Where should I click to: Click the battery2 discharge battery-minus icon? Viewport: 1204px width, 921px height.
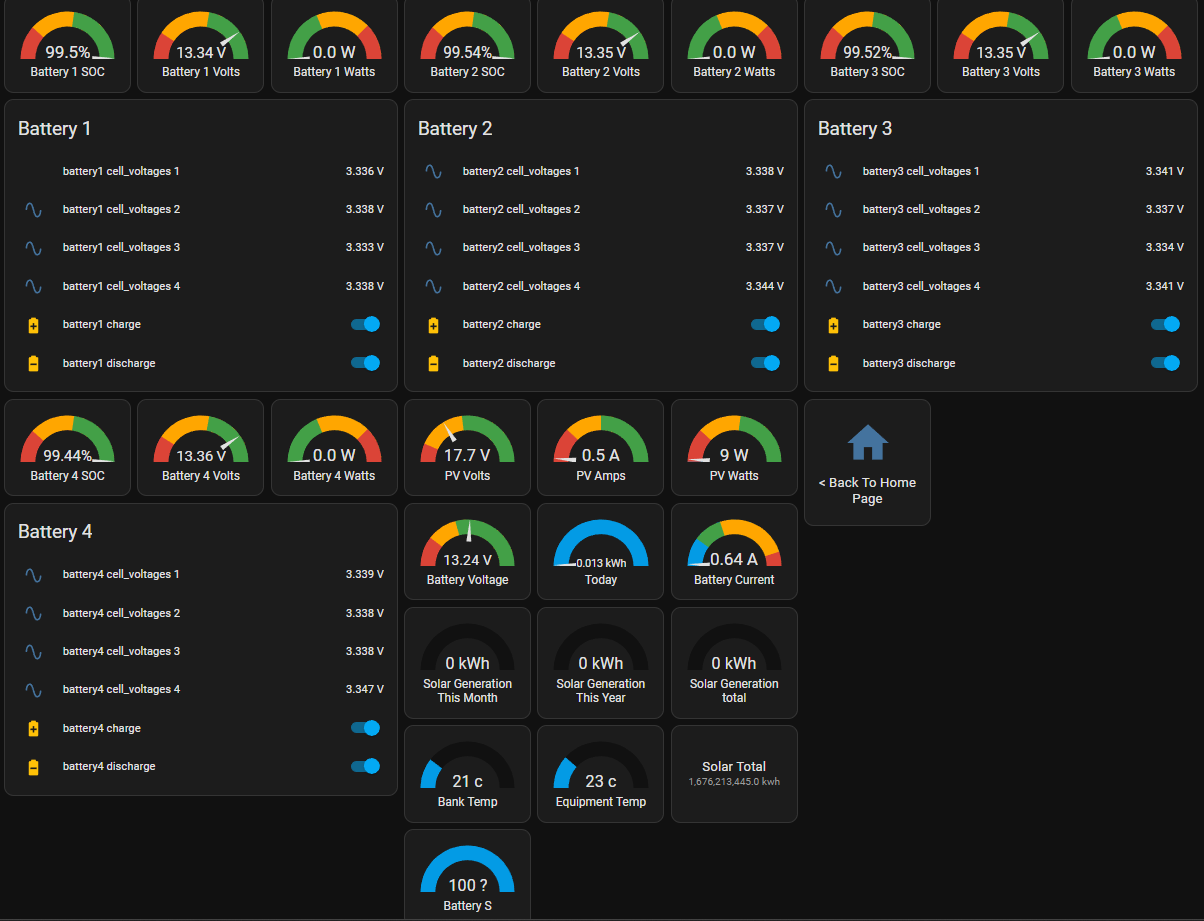click(x=433, y=364)
